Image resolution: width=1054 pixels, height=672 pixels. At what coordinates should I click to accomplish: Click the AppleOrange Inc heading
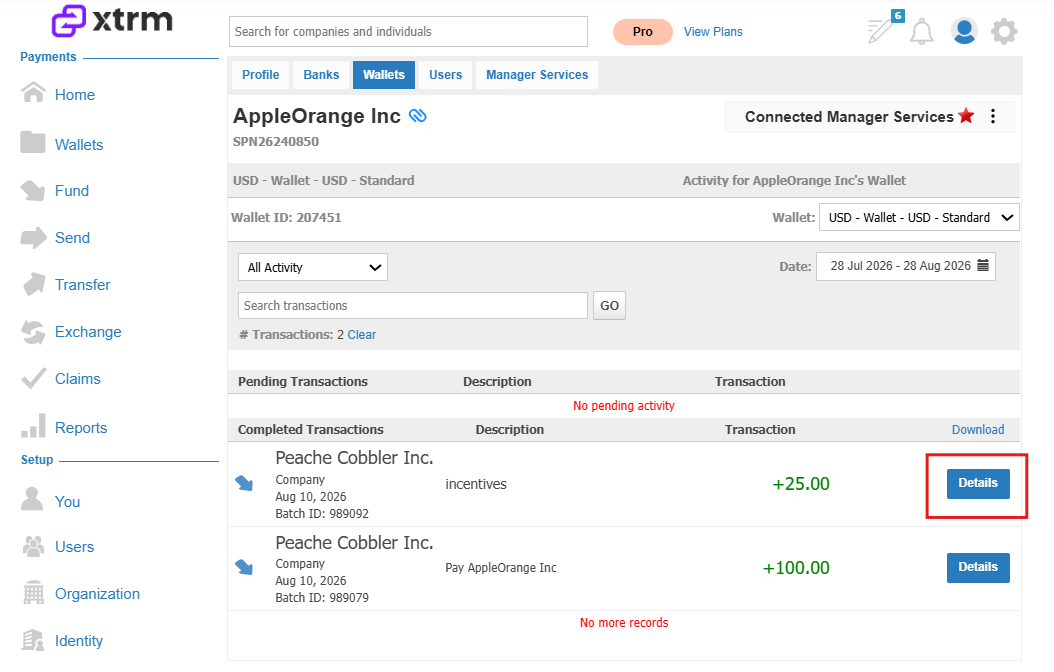(x=317, y=116)
